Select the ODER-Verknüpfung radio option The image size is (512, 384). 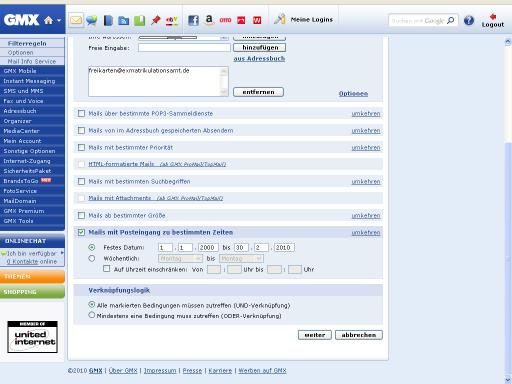pos(92,315)
